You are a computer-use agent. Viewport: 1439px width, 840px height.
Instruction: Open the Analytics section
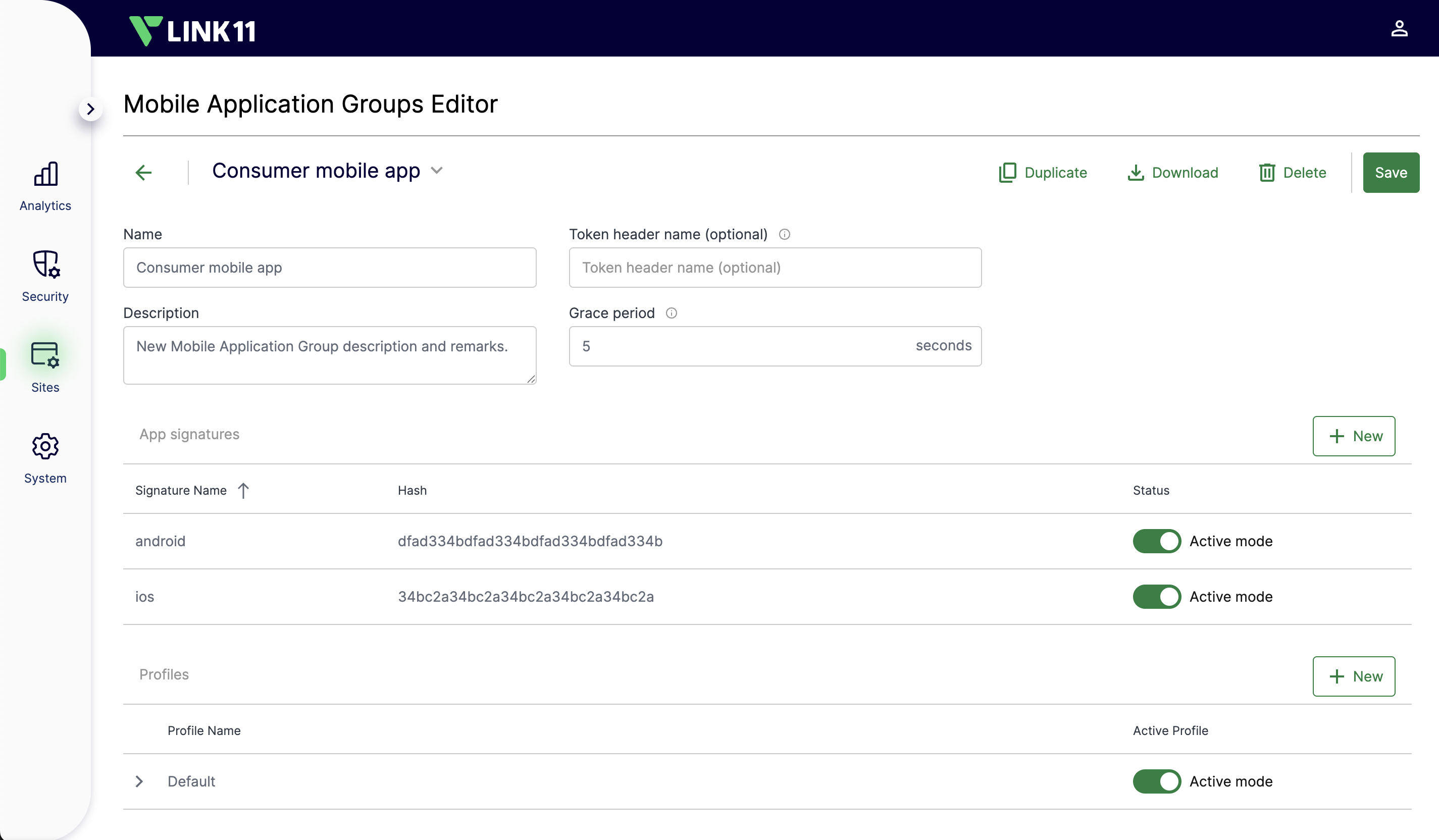click(x=45, y=186)
